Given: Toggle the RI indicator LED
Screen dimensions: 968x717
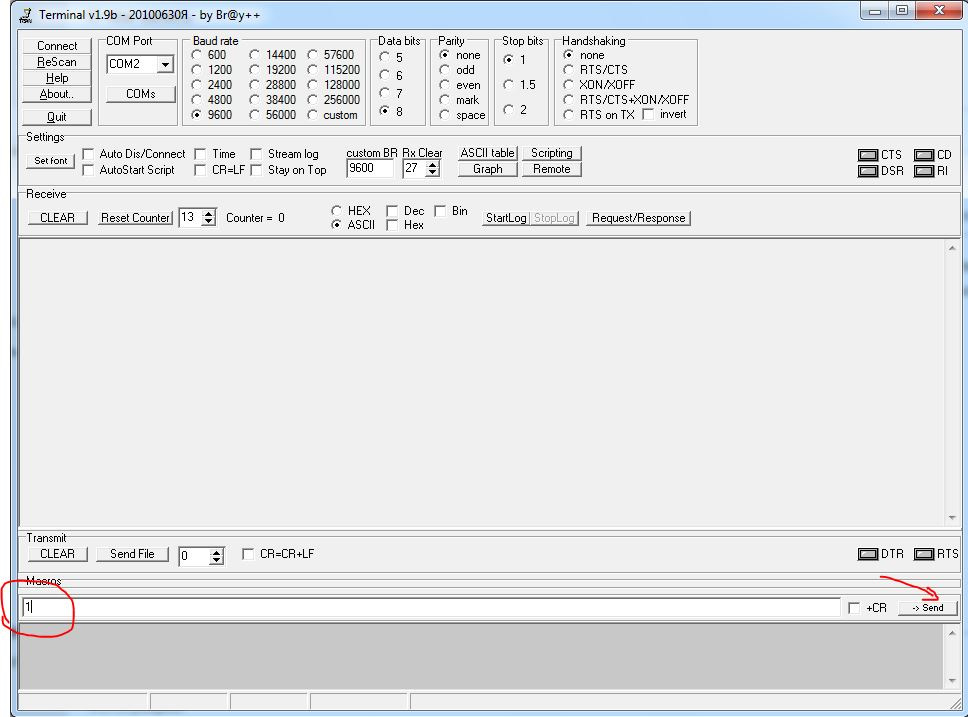Looking at the screenshot, I should tap(924, 171).
